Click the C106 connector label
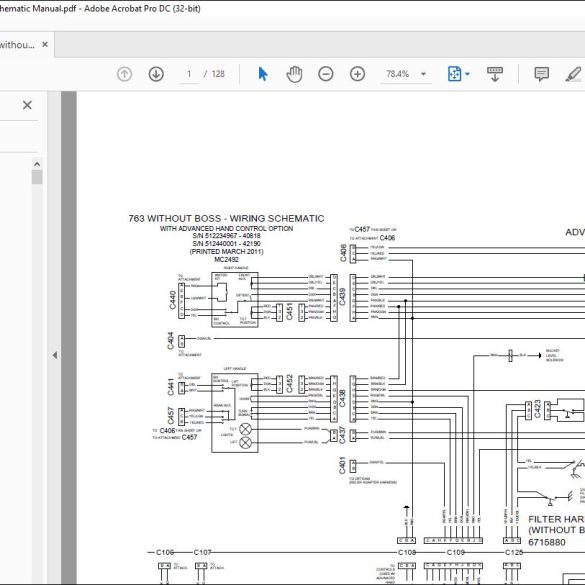 coord(165,552)
